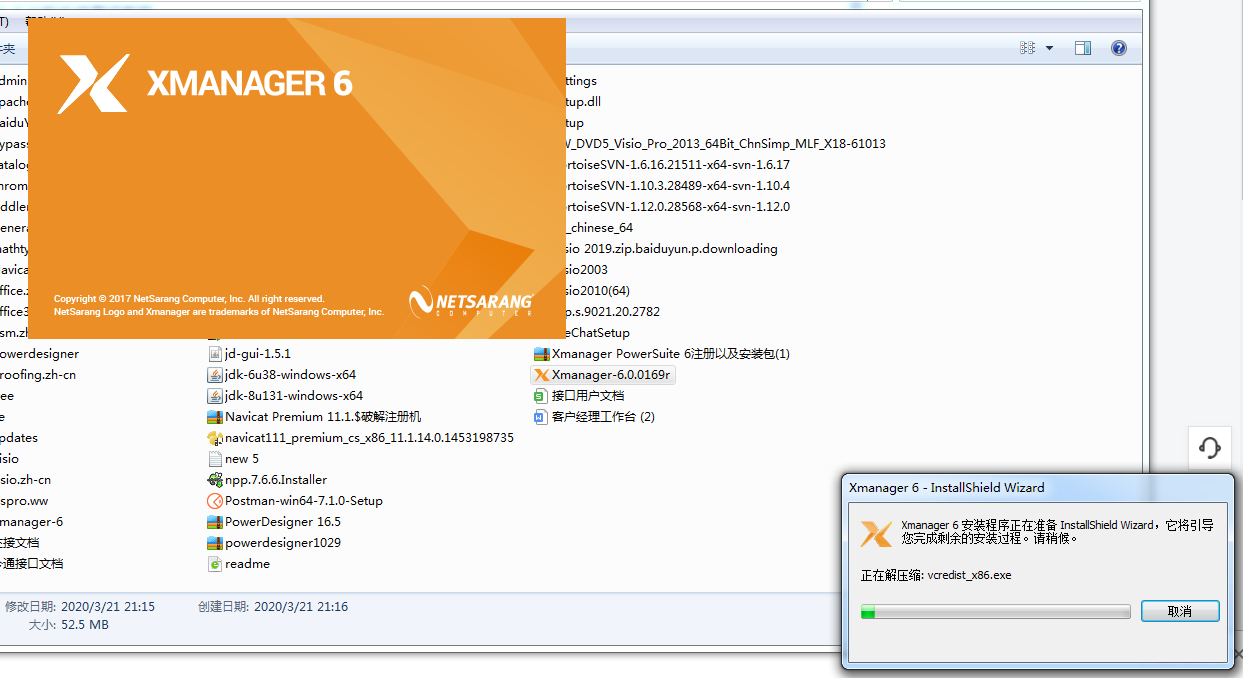Click the extraction progress bar in the dialog
This screenshot has height=678, width=1243.
tap(995, 610)
